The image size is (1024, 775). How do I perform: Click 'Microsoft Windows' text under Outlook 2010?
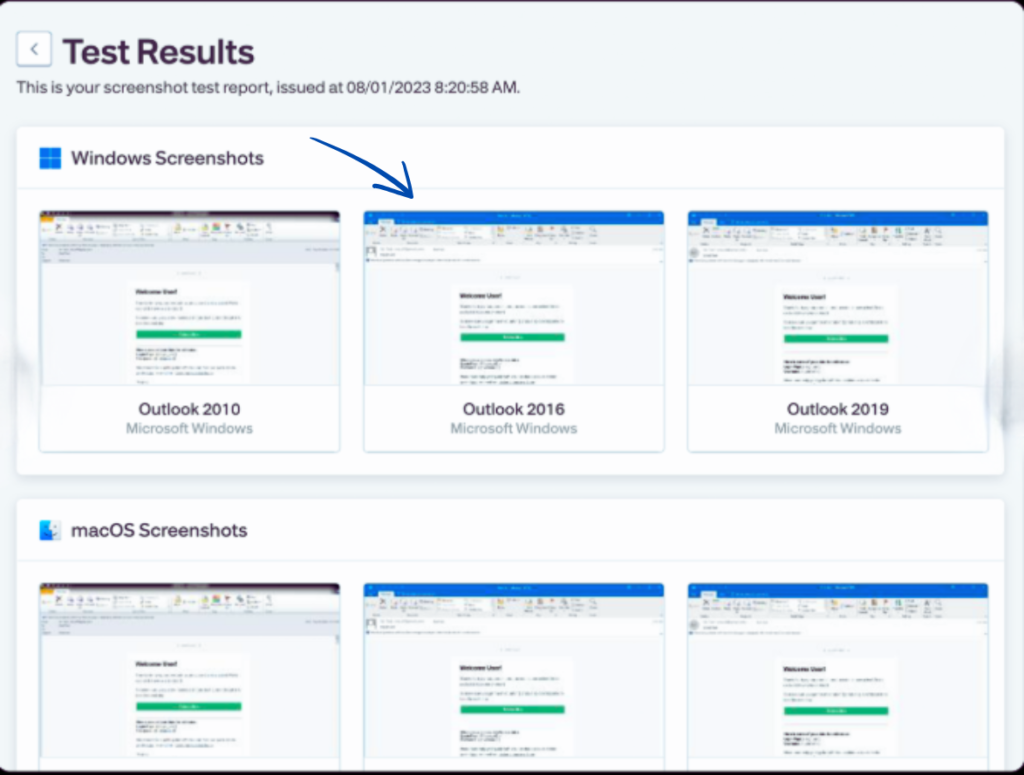(x=189, y=428)
